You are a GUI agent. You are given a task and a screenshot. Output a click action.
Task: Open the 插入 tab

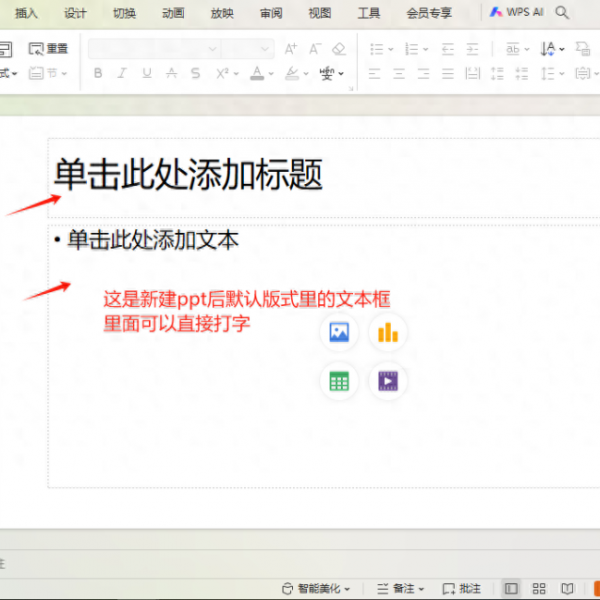27,13
